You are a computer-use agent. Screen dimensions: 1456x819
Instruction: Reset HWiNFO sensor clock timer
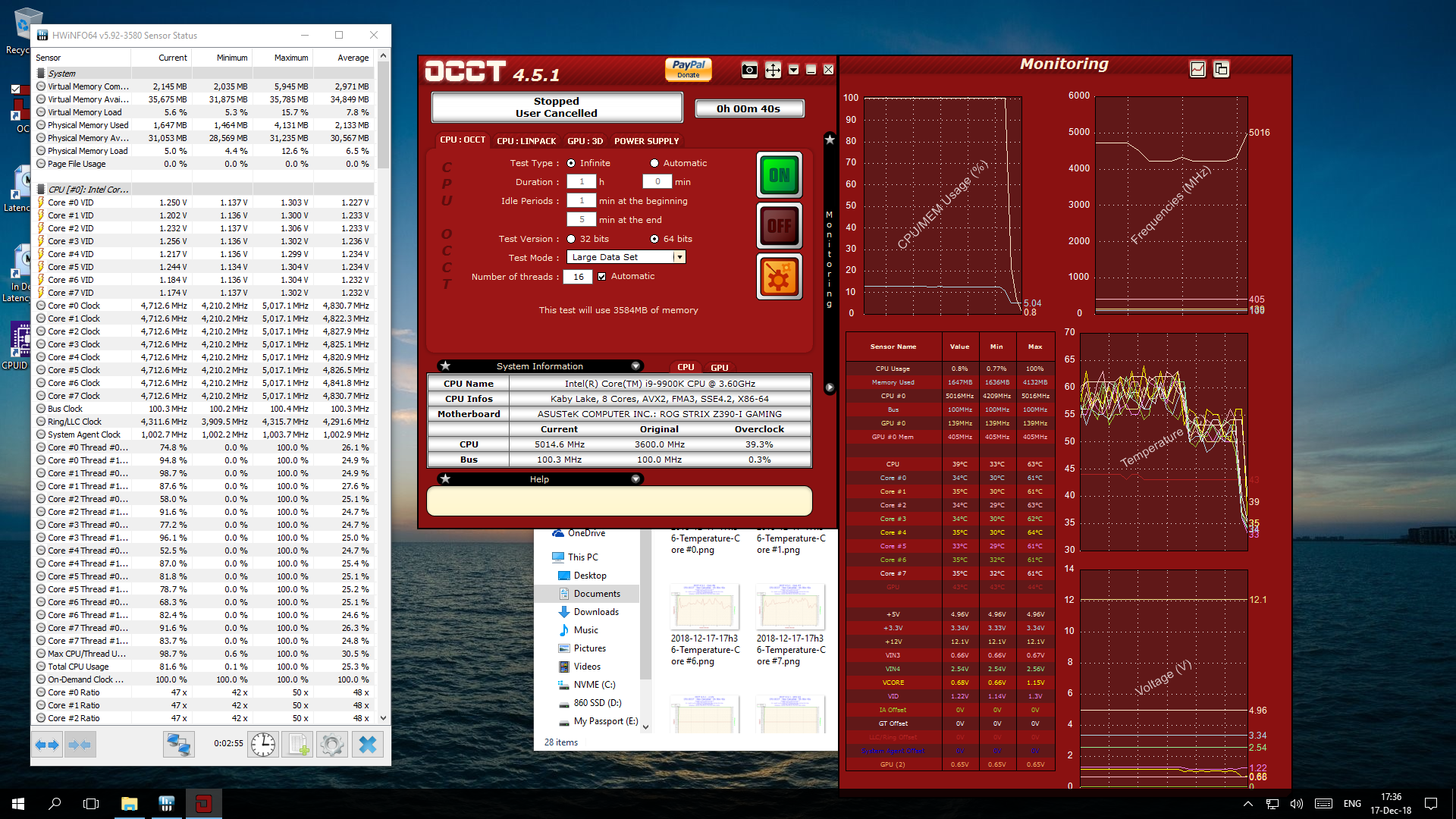(x=263, y=745)
